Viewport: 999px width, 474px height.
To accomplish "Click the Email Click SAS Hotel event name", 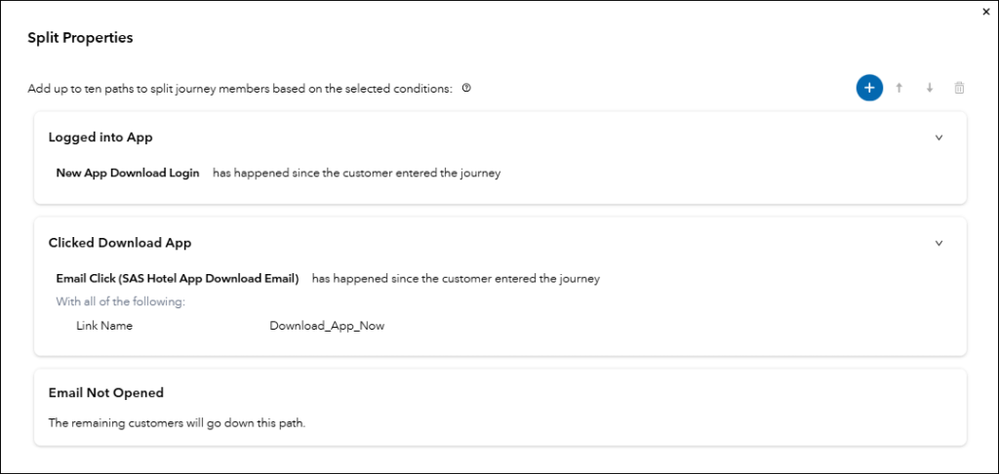I will pyautogui.click(x=178, y=279).
